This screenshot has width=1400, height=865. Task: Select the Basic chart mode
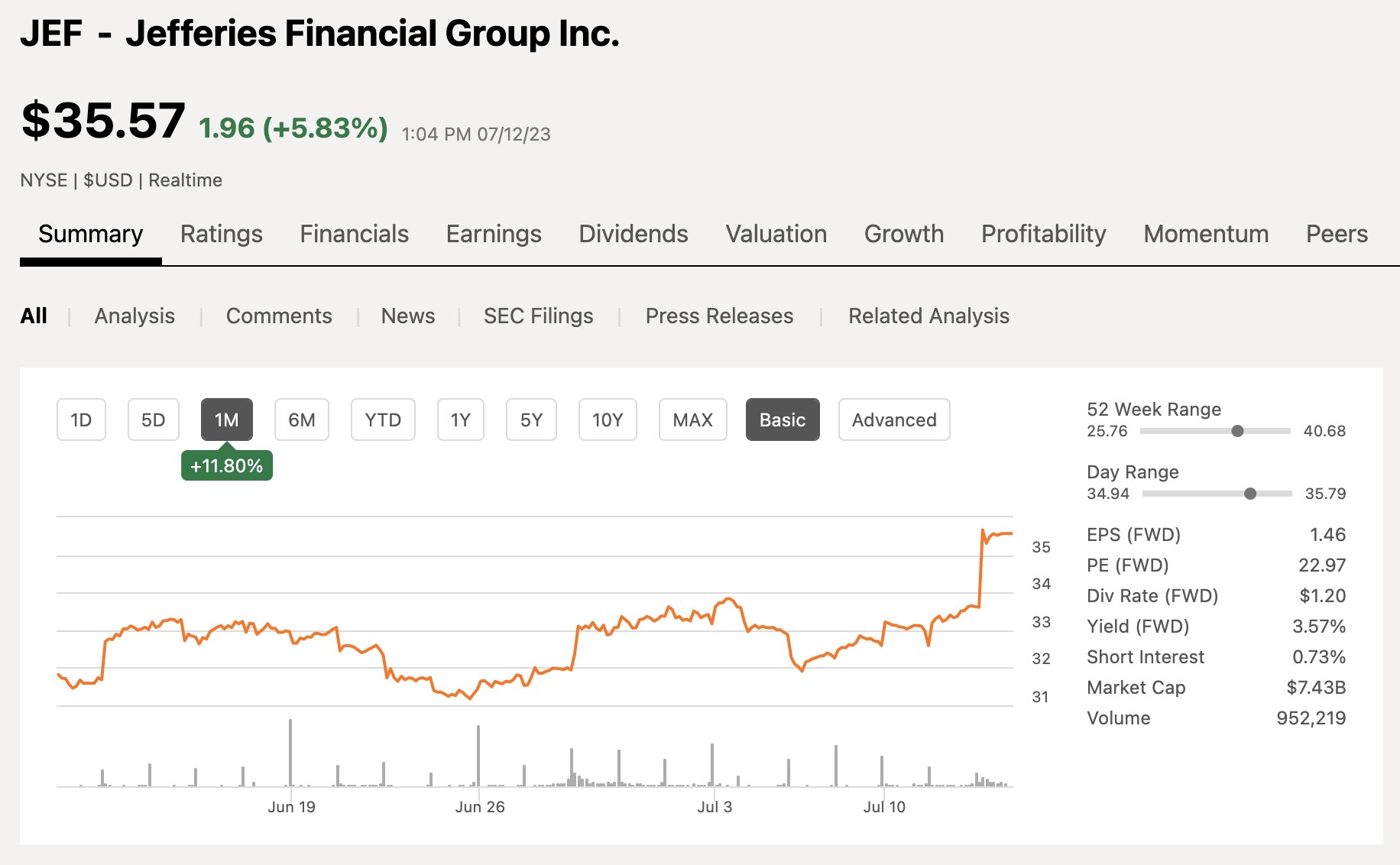[782, 420]
